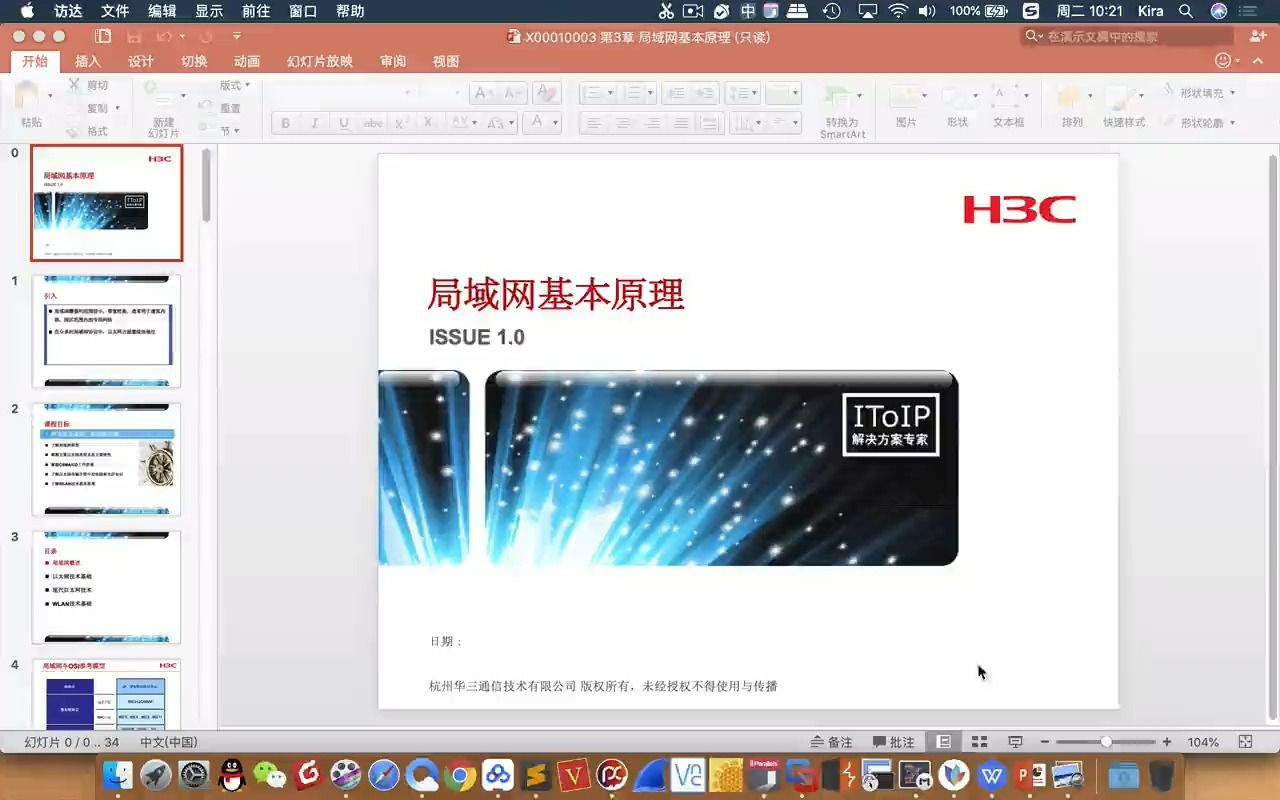
Task: Click slide thumbnail 1 引入
Action: 107,331
